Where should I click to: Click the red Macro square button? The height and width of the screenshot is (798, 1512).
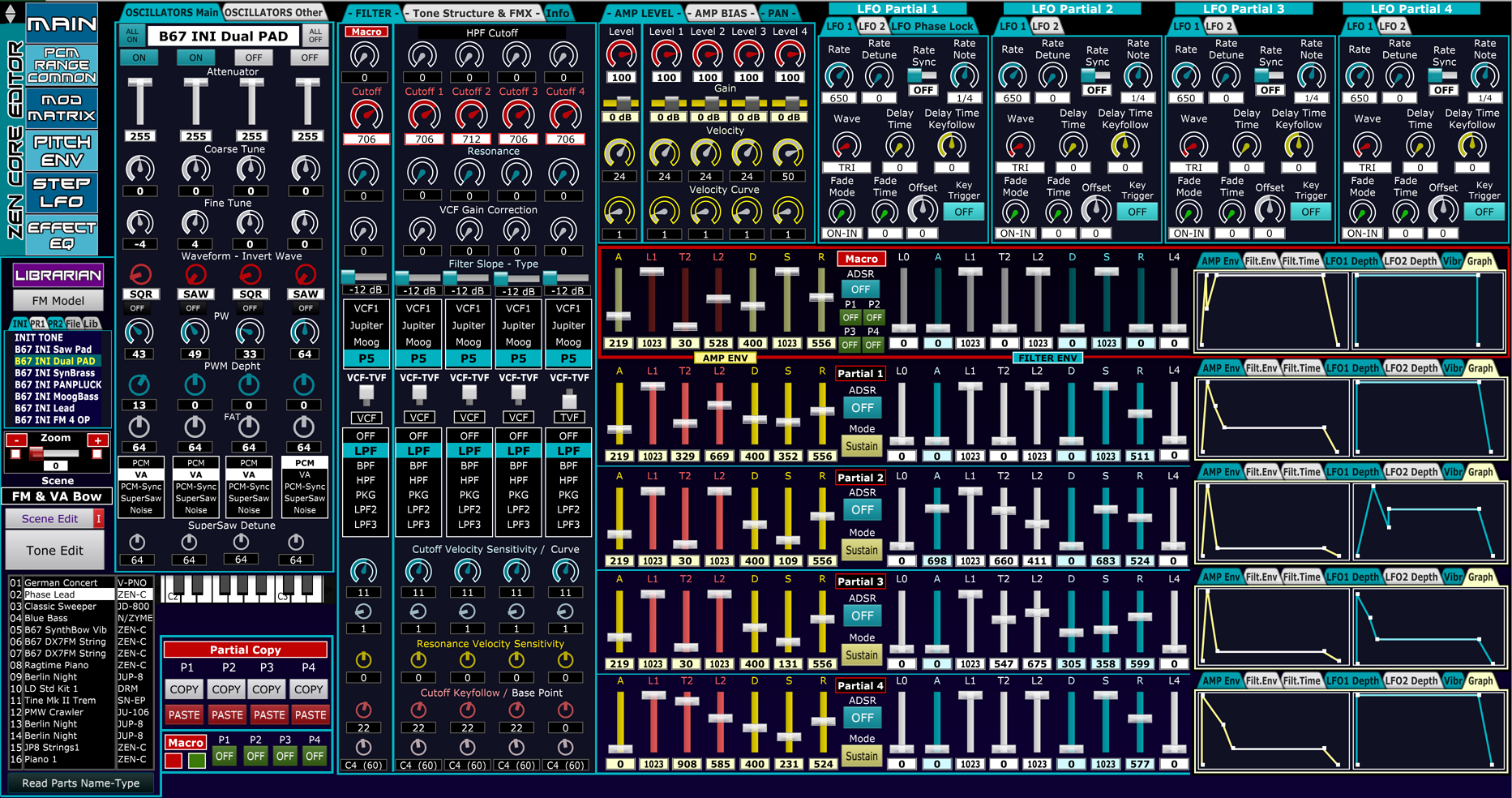[173, 761]
